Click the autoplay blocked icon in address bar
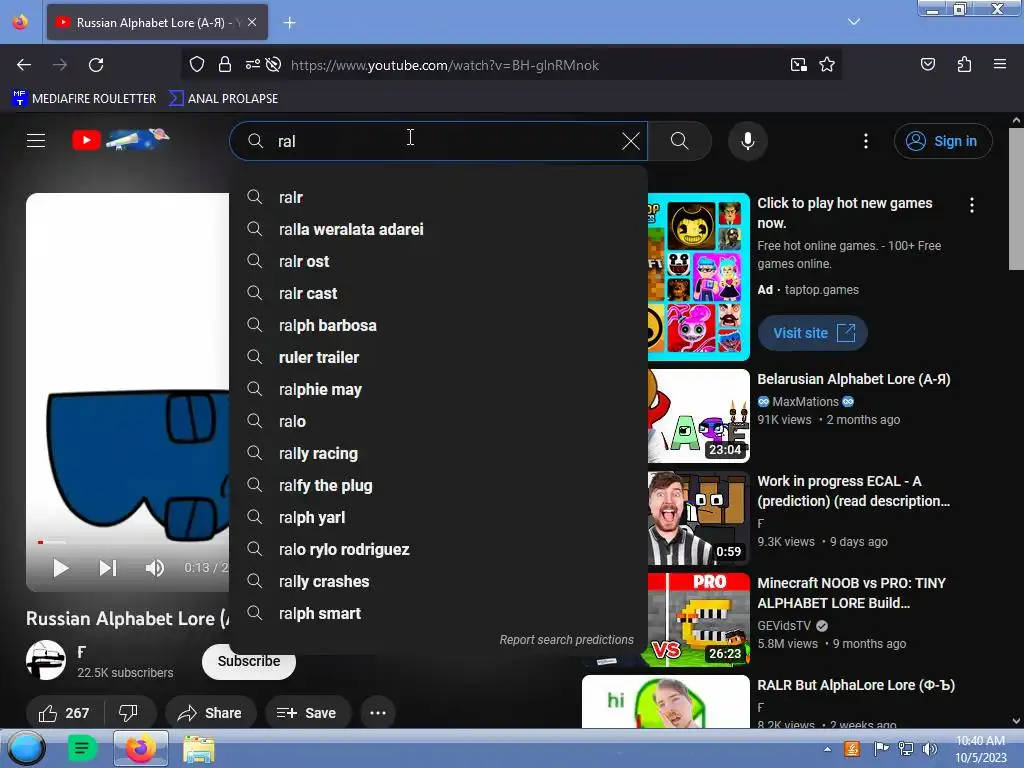Screen dimensions: 1024x768 (x=274, y=65)
